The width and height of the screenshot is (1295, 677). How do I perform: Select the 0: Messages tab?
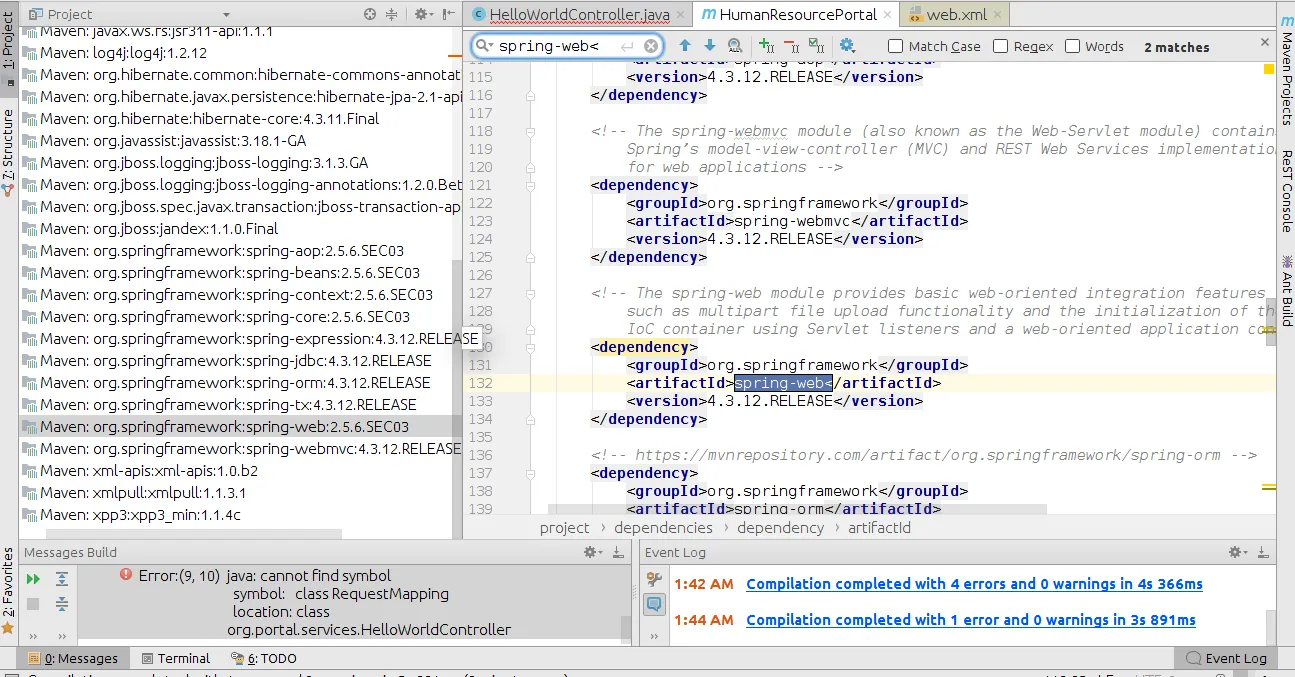[x=74, y=658]
